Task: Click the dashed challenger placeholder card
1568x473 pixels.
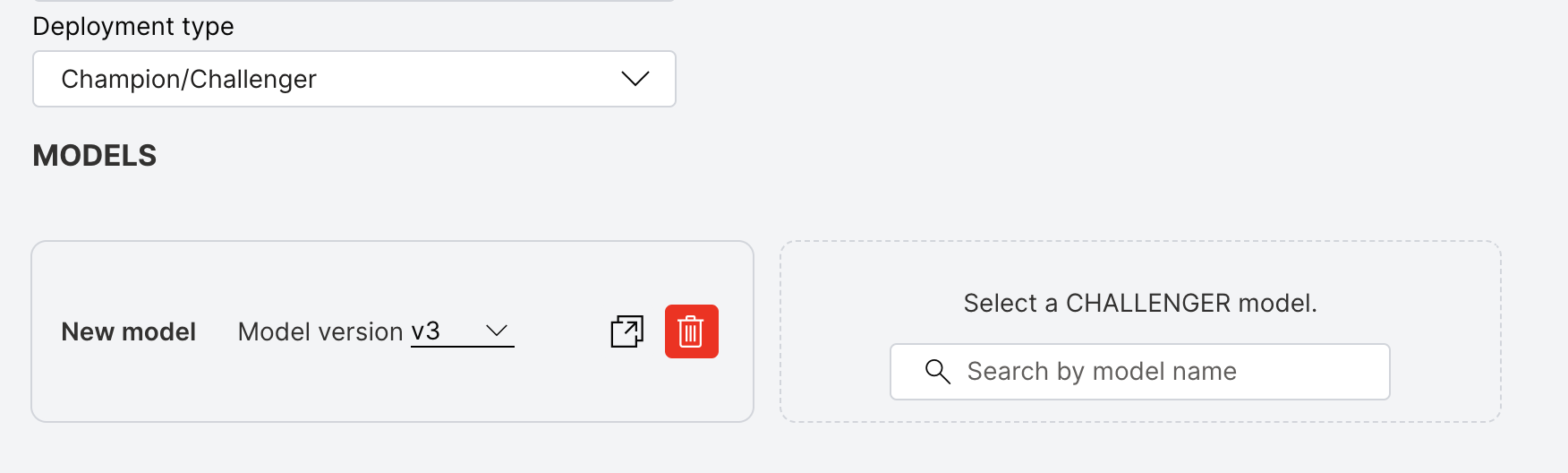Action: tap(1140, 331)
